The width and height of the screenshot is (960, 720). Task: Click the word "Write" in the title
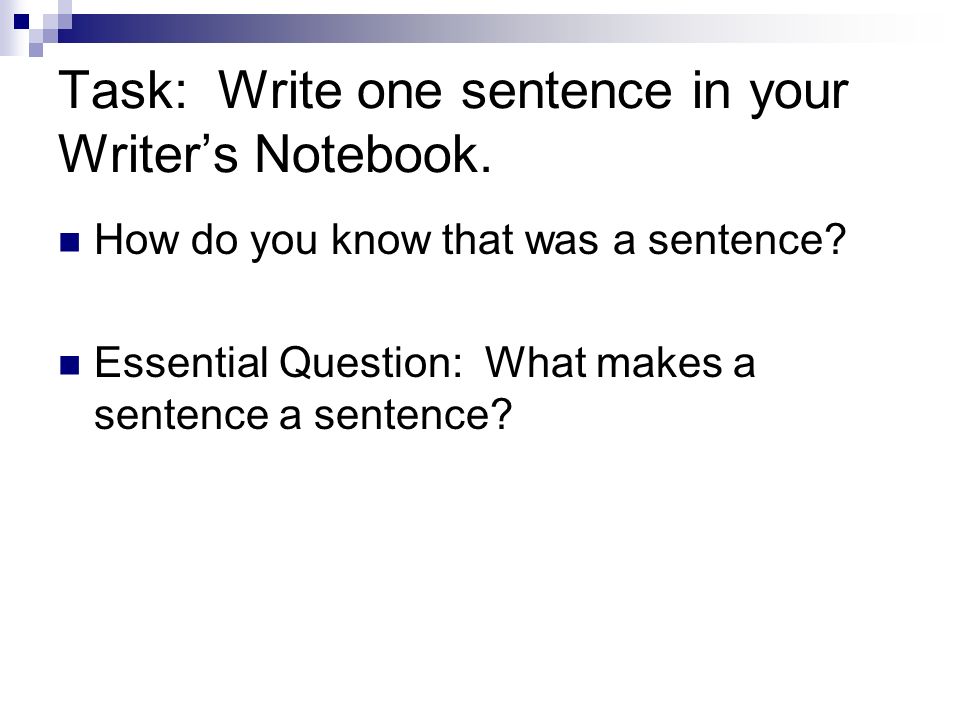(x=280, y=91)
